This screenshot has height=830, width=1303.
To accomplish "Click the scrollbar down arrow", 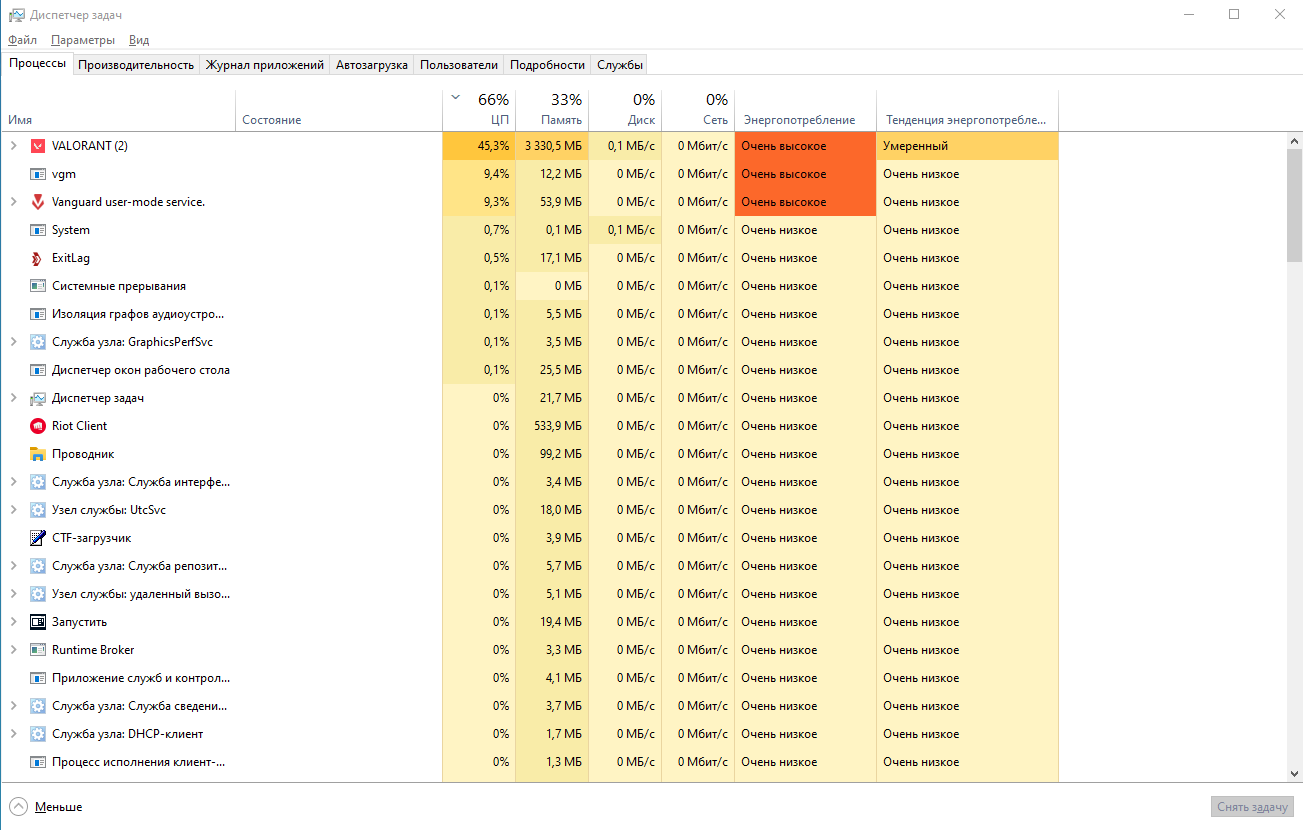I will (1294, 774).
